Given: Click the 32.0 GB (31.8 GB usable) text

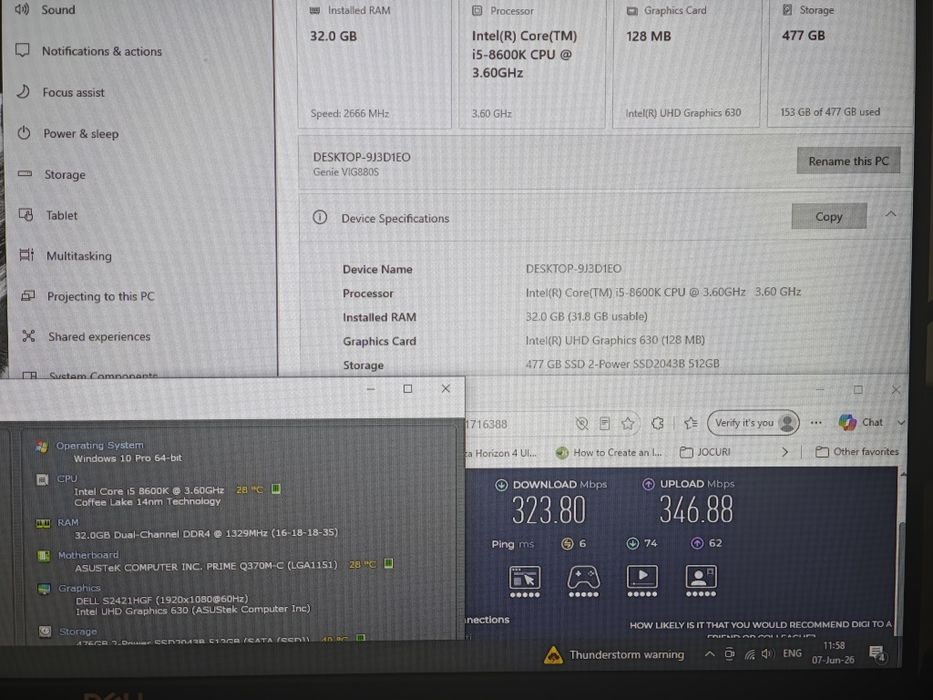Looking at the screenshot, I should click(x=586, y=316).
